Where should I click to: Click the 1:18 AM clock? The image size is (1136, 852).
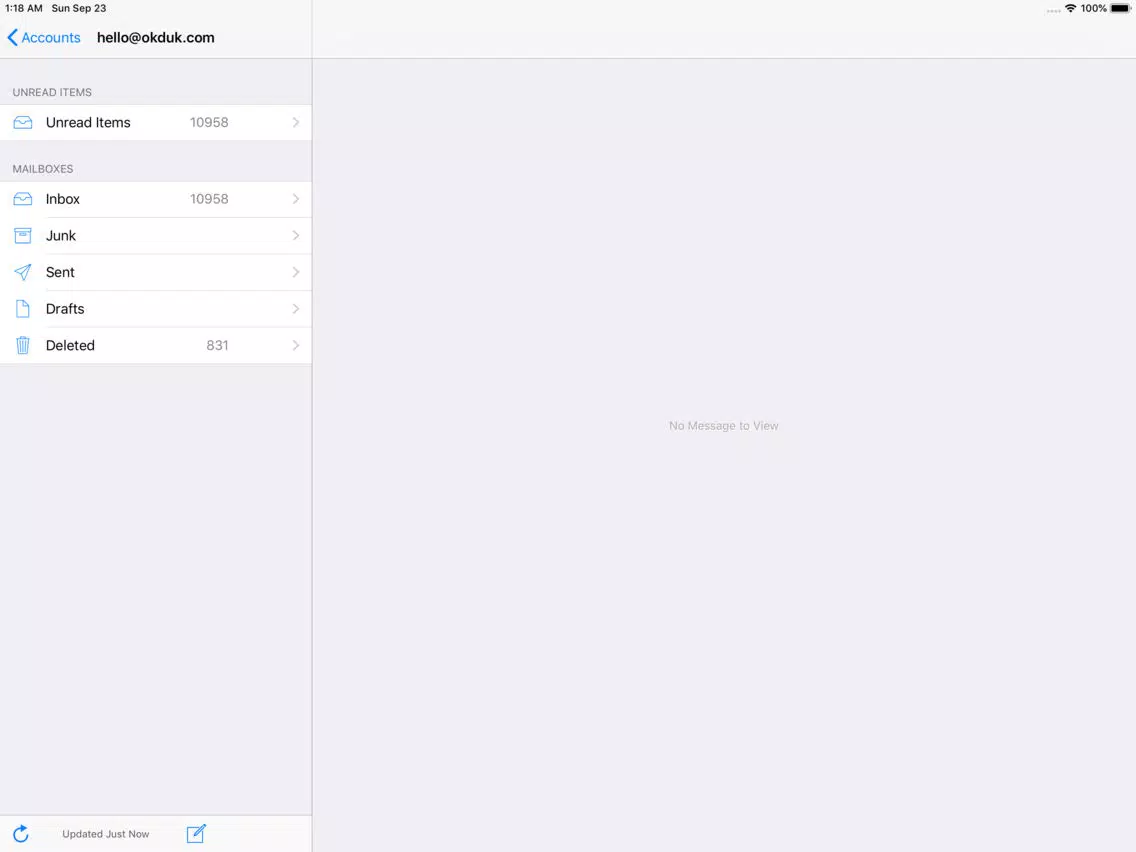[x=24, y=9]
